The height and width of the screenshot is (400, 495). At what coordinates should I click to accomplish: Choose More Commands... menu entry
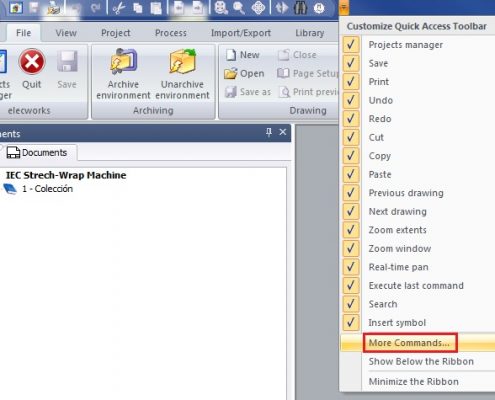tap(410, 343)
